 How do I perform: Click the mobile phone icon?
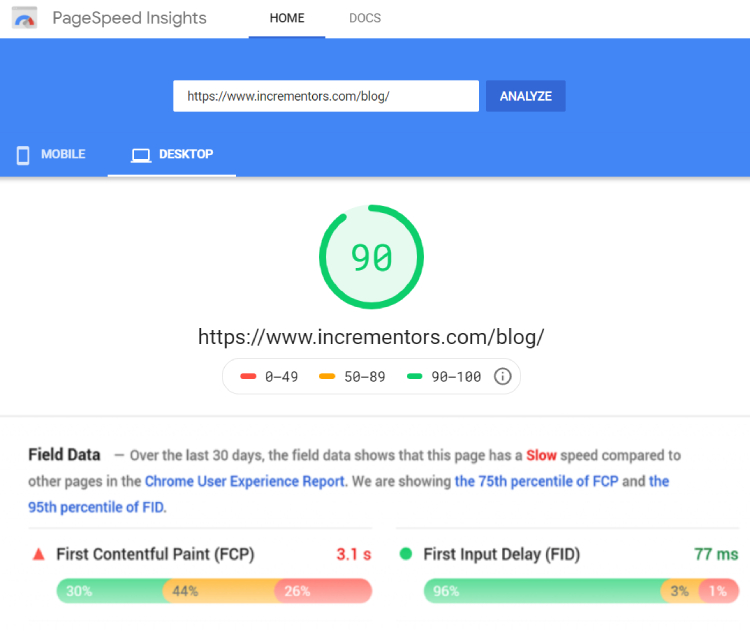23,155
